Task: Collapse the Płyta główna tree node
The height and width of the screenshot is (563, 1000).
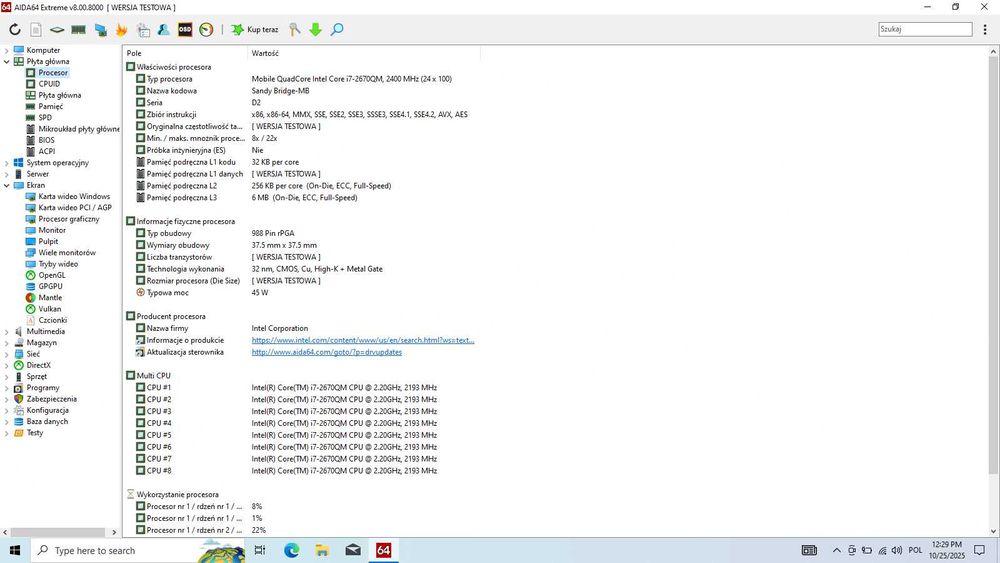Action: point(6,62)
